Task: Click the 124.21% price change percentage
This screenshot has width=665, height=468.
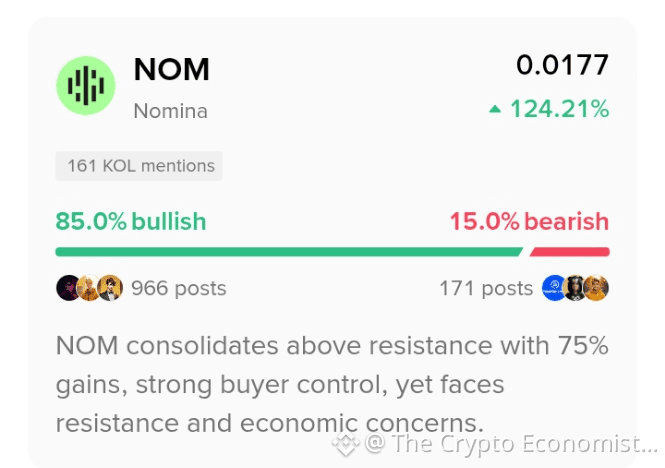Action: coord(559,109)
